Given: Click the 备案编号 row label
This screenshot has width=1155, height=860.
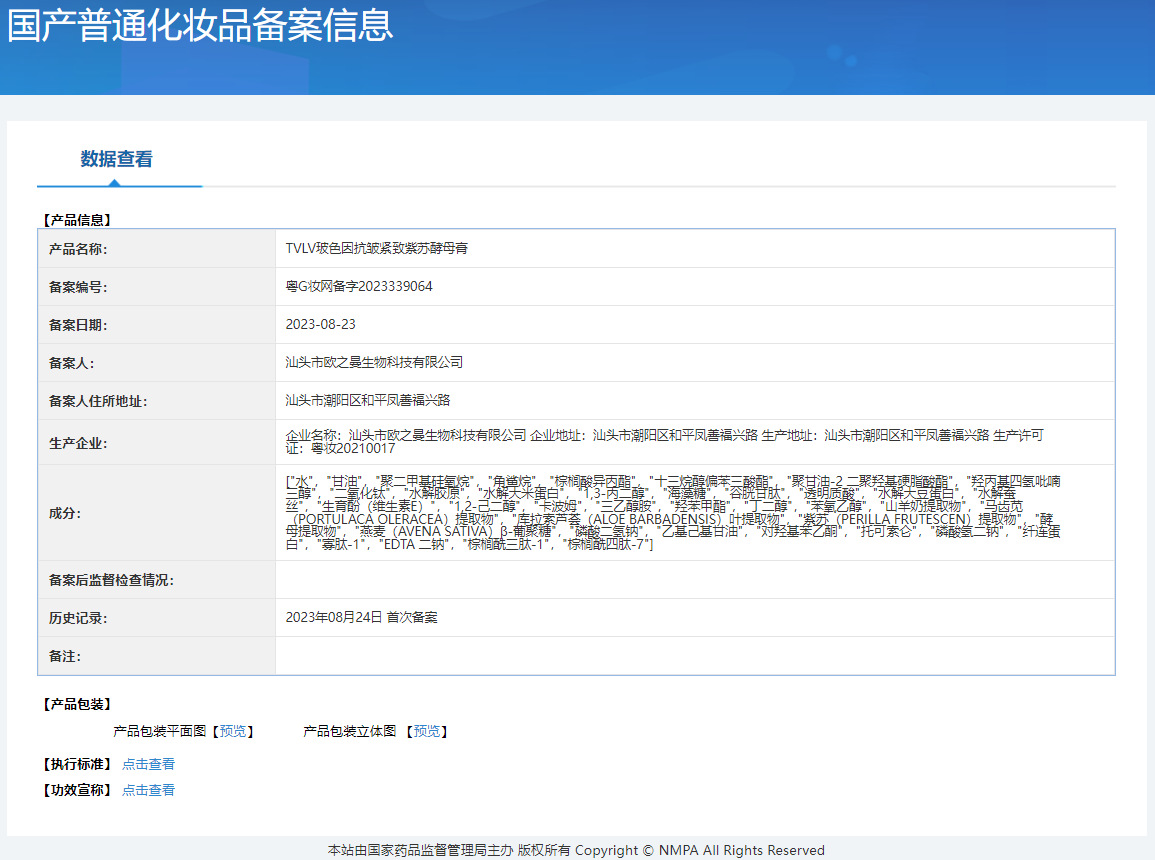Looking at the screenshot, I should click(78, 287).
